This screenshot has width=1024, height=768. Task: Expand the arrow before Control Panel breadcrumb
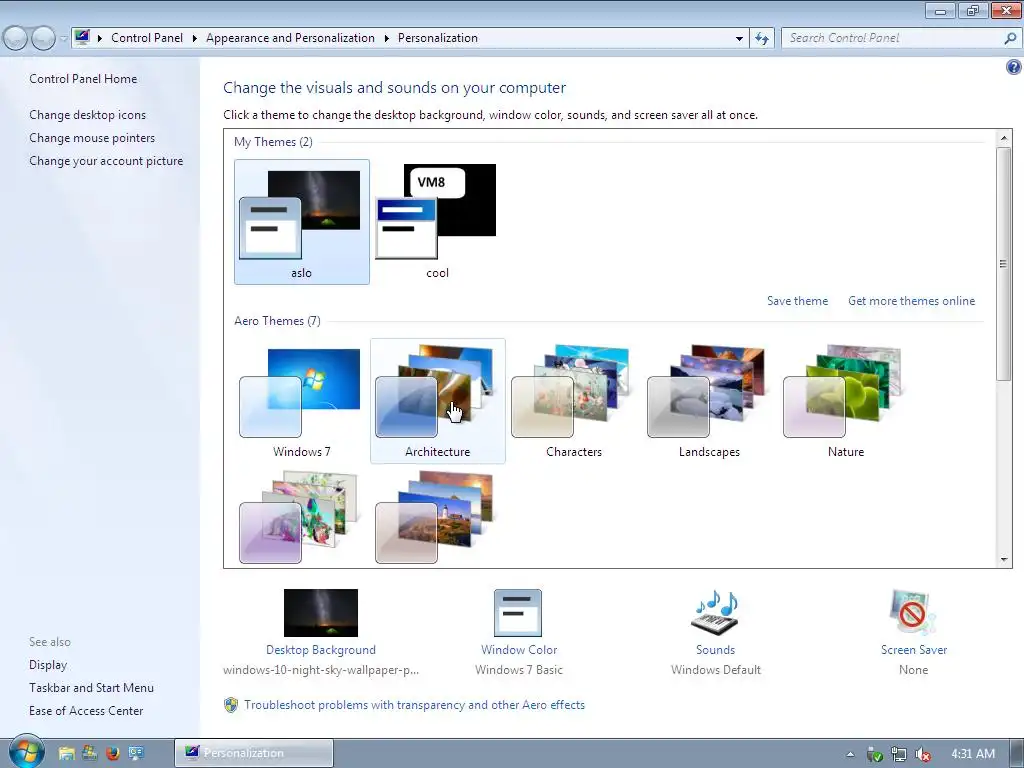[100, 39]
